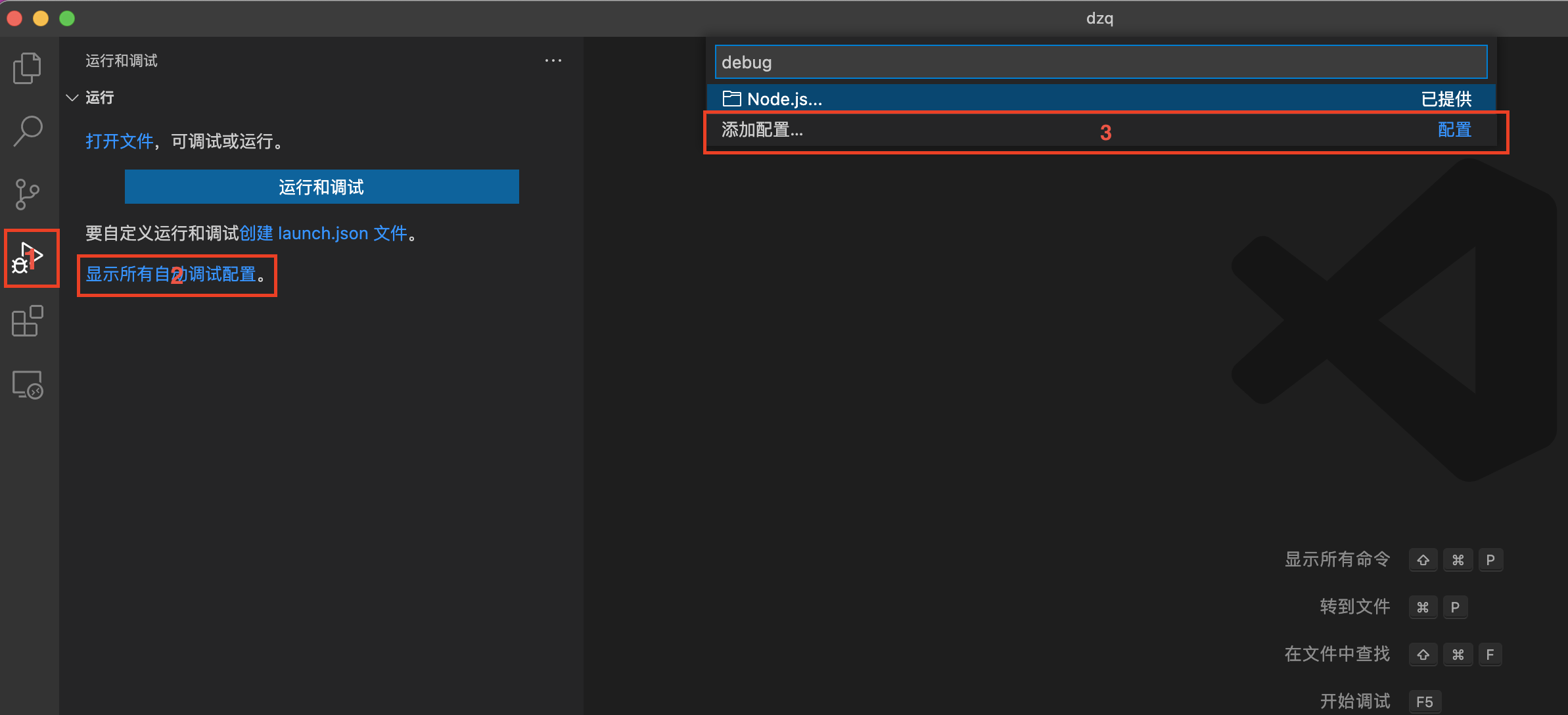Open the more actions ellipsis in 运行和调试 panel
This screenshot has height=715, width=1568.
point(553,60)
